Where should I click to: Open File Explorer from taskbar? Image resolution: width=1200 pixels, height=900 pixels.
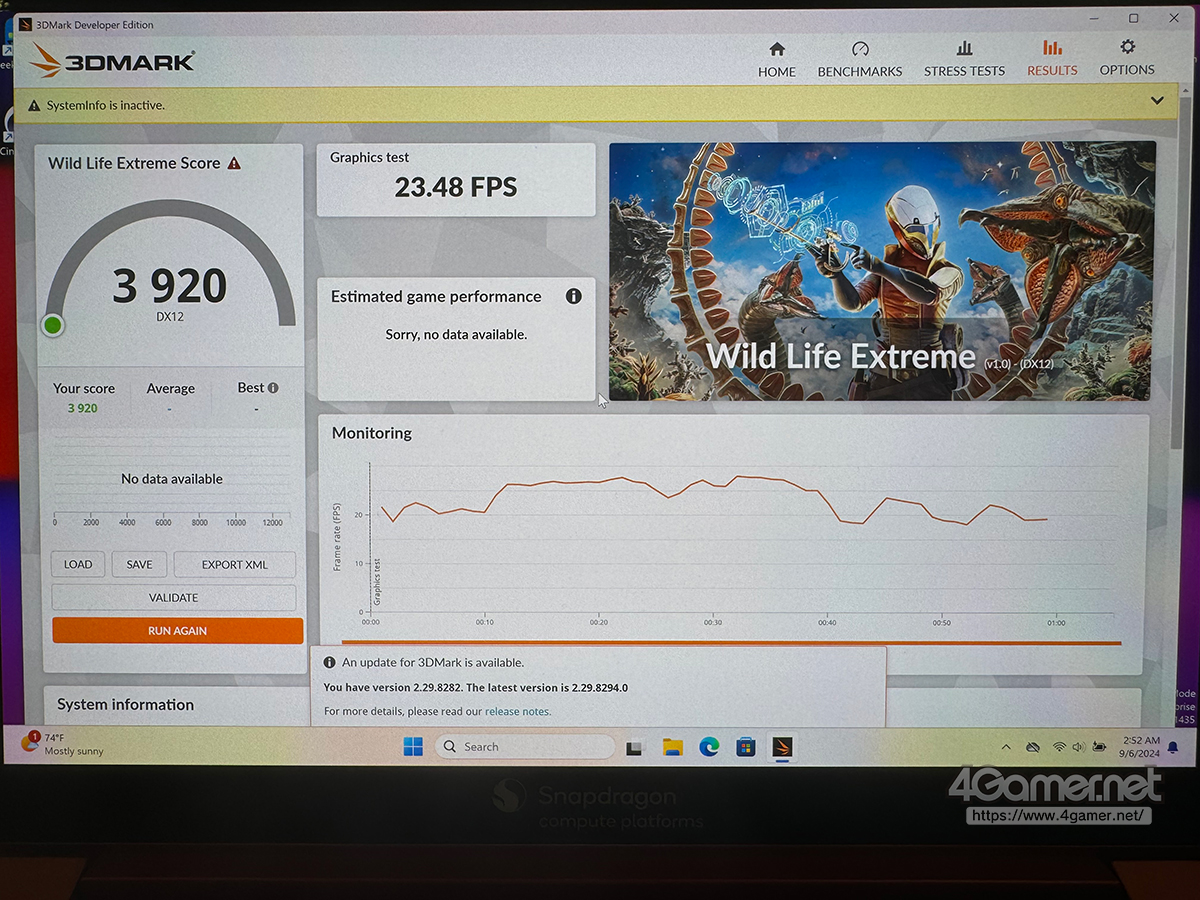[672, 747]
